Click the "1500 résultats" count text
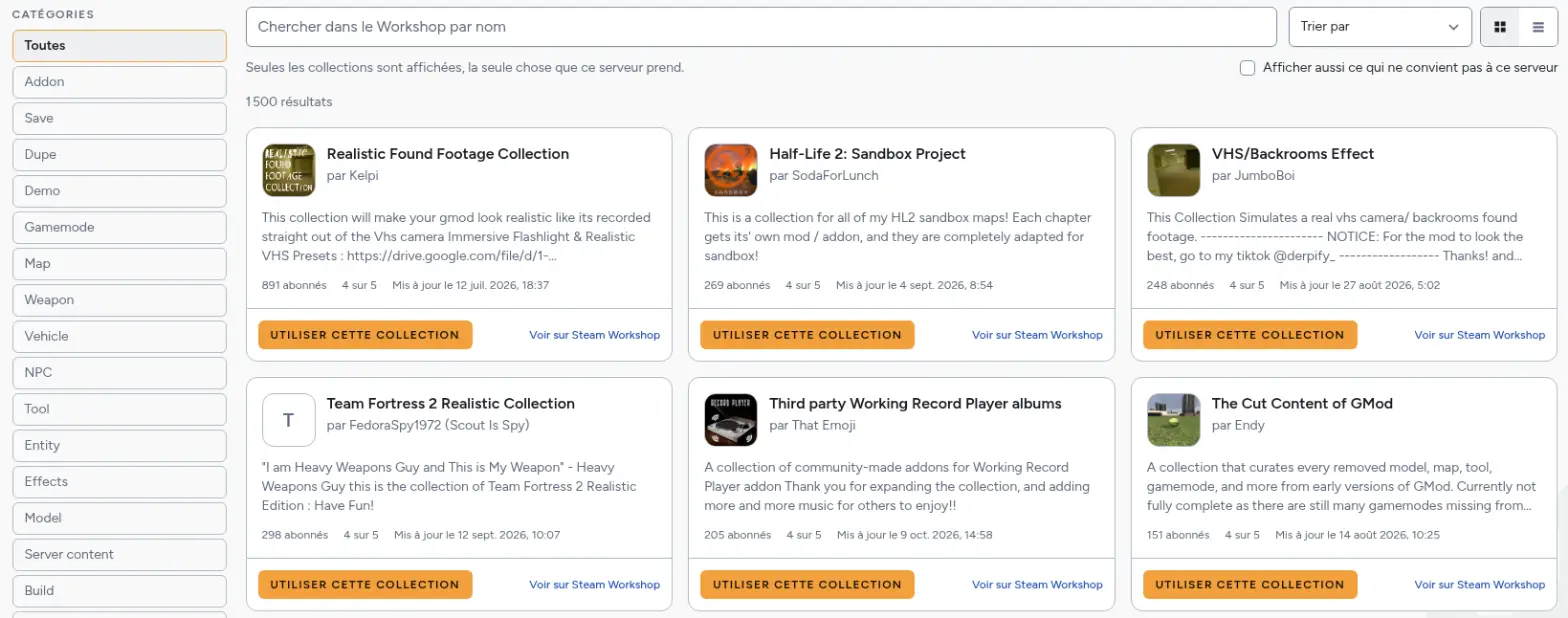Viewport: 1568px width, 618px height. point(289,102)
